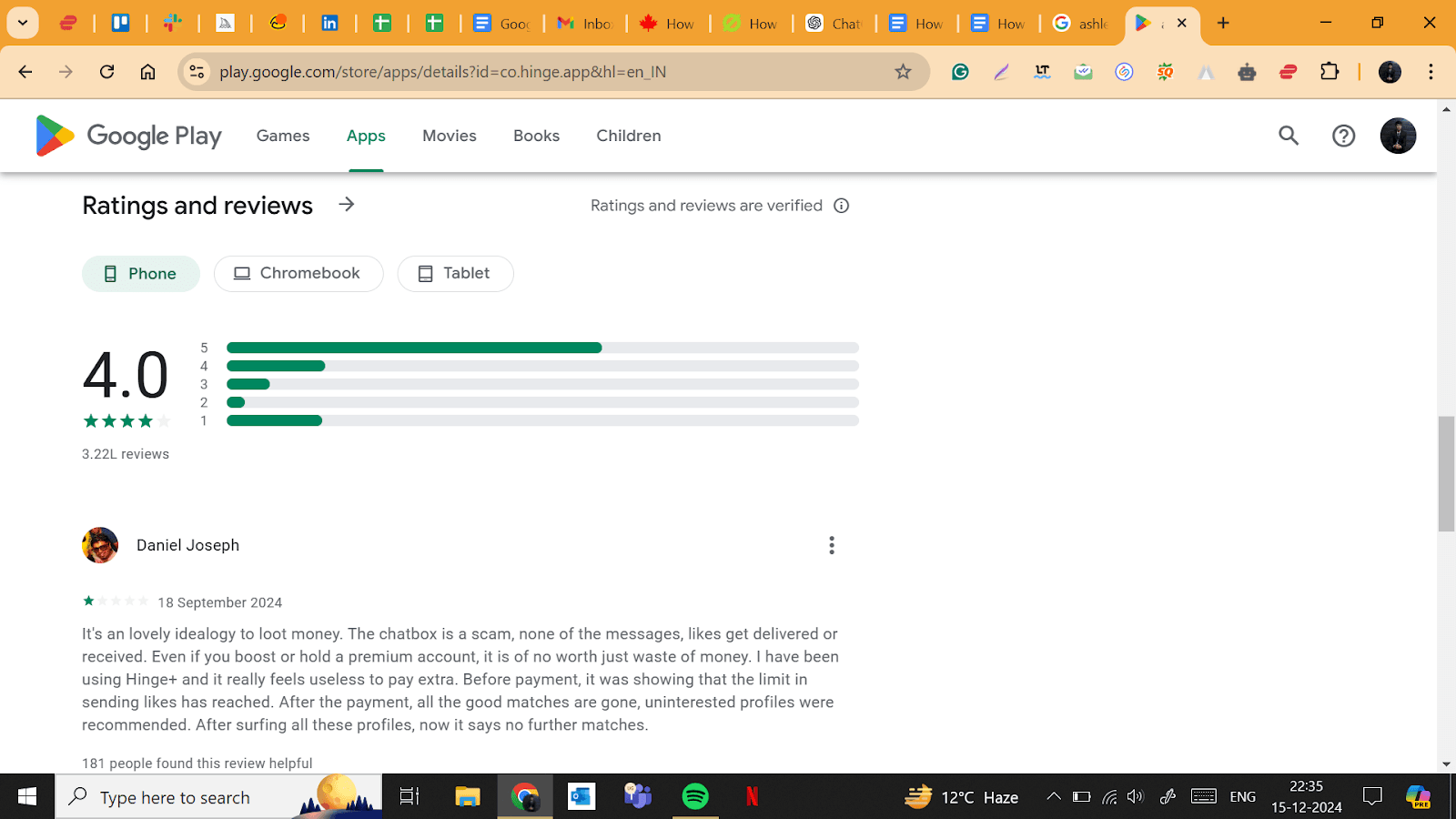
Task: Show hidden system tray icons
Action: [x=1054, y=797]
